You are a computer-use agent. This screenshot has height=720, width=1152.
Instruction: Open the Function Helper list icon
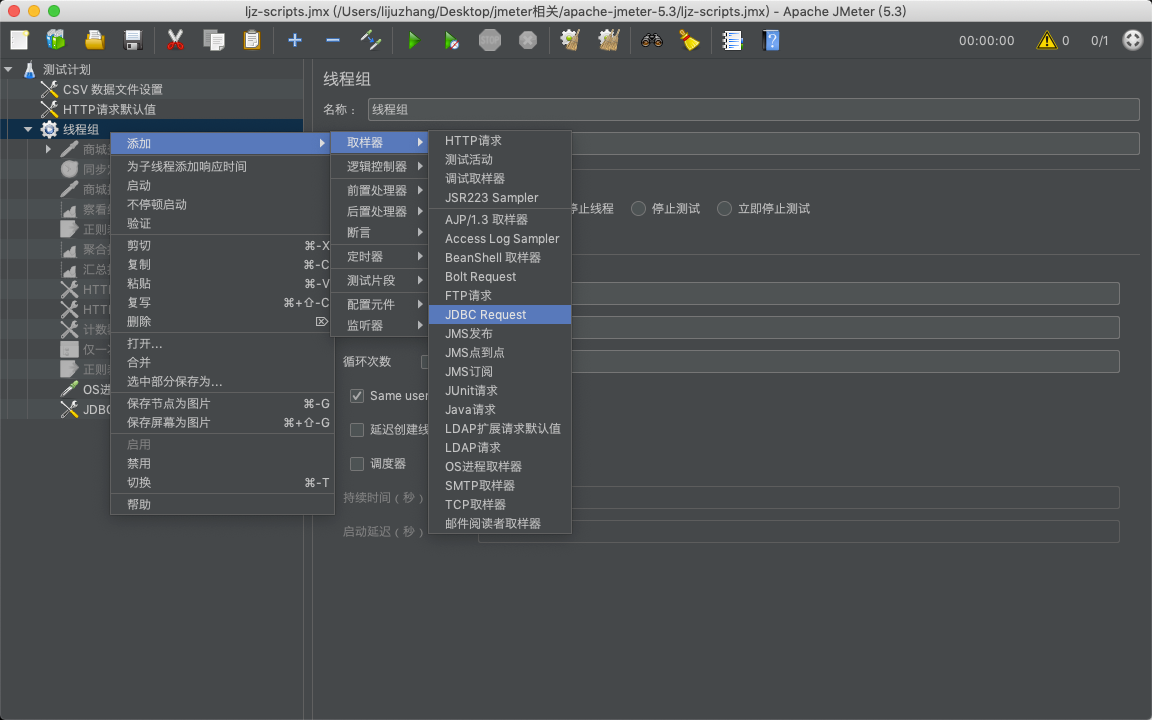(x=732, y=40)
